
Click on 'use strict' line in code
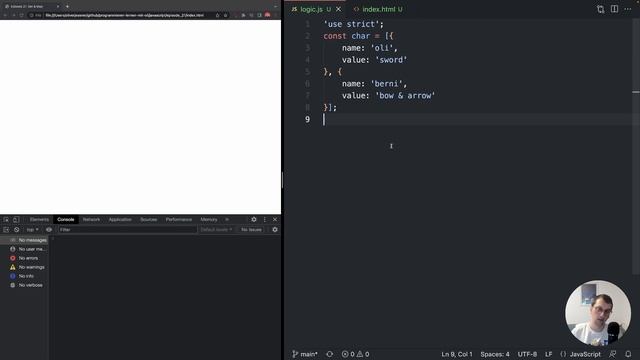[x=353, y=24]
